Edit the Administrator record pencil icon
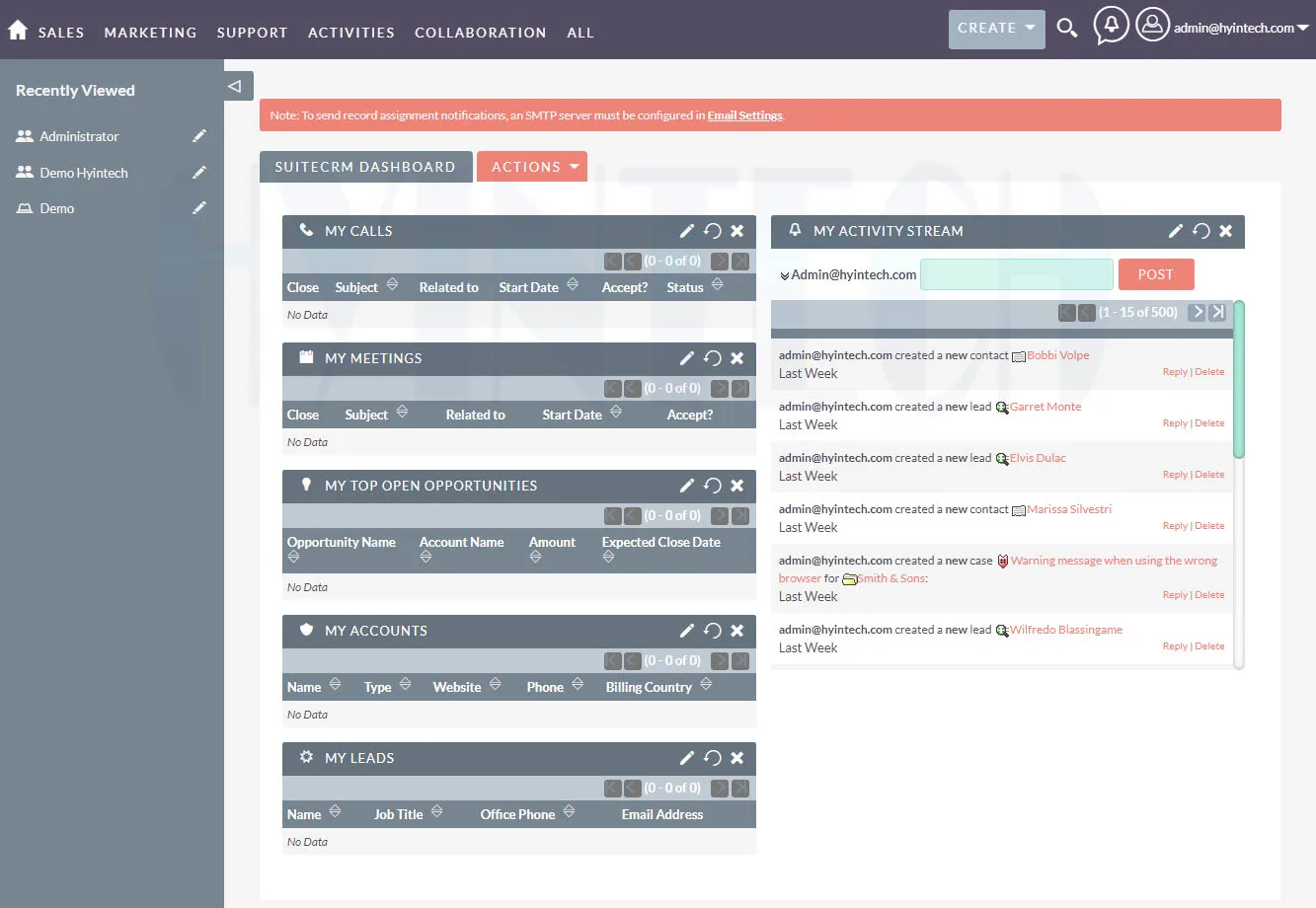The height and width of the screenshot is (908, 1316). [199, 136]
